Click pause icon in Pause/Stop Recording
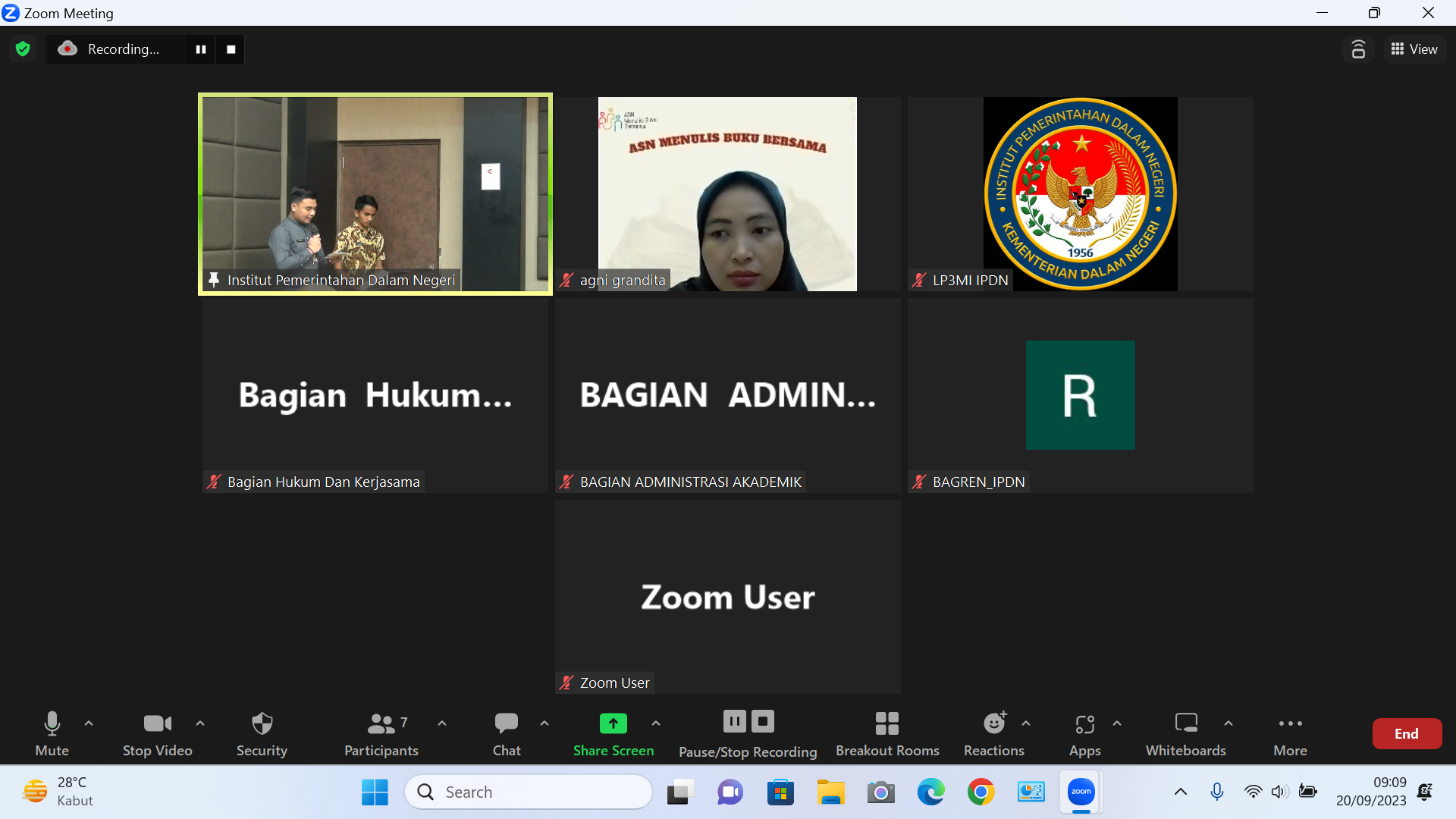 (x=734, y=721)
